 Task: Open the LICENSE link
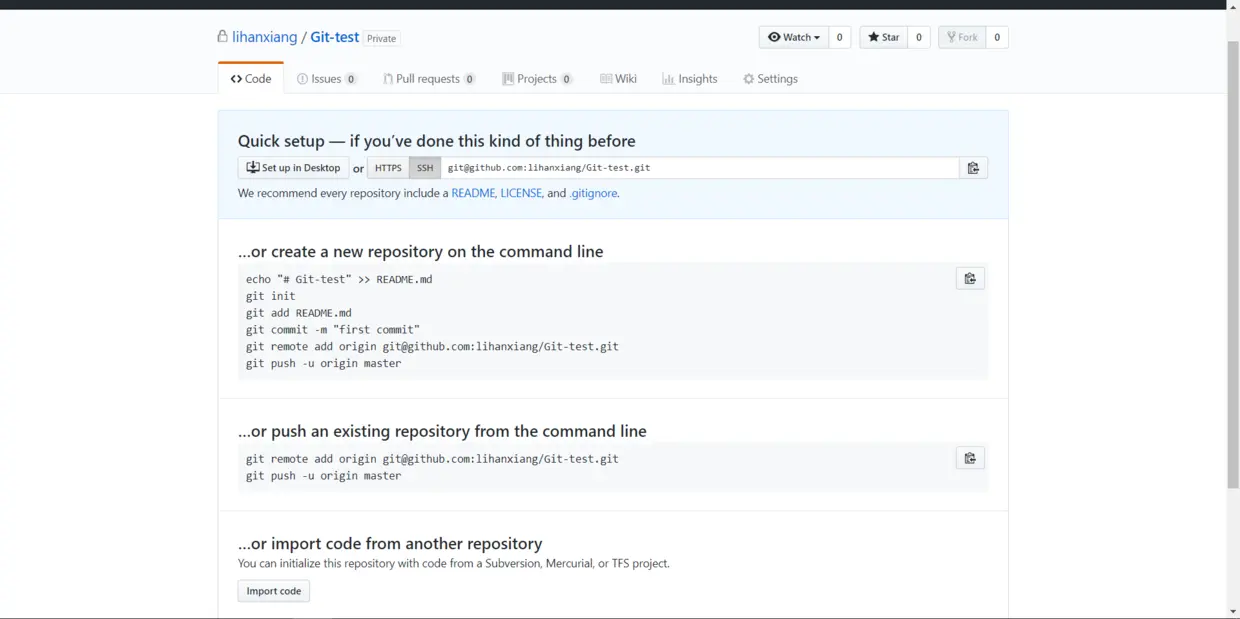click(x=521, y=193)
